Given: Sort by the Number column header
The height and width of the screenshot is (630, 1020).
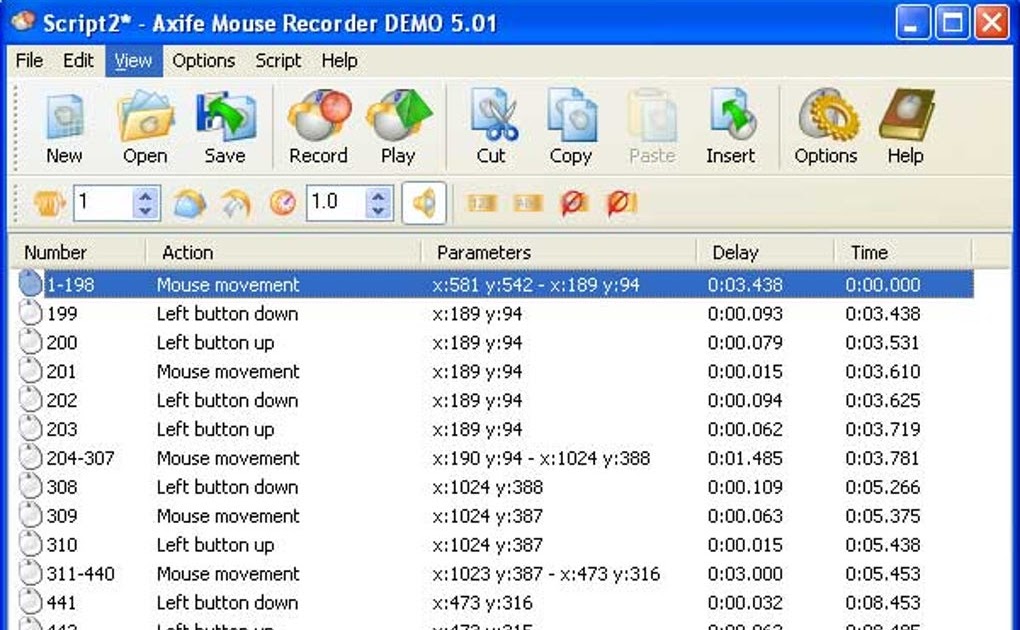Looking at the screenshot, I should (78, 252).
